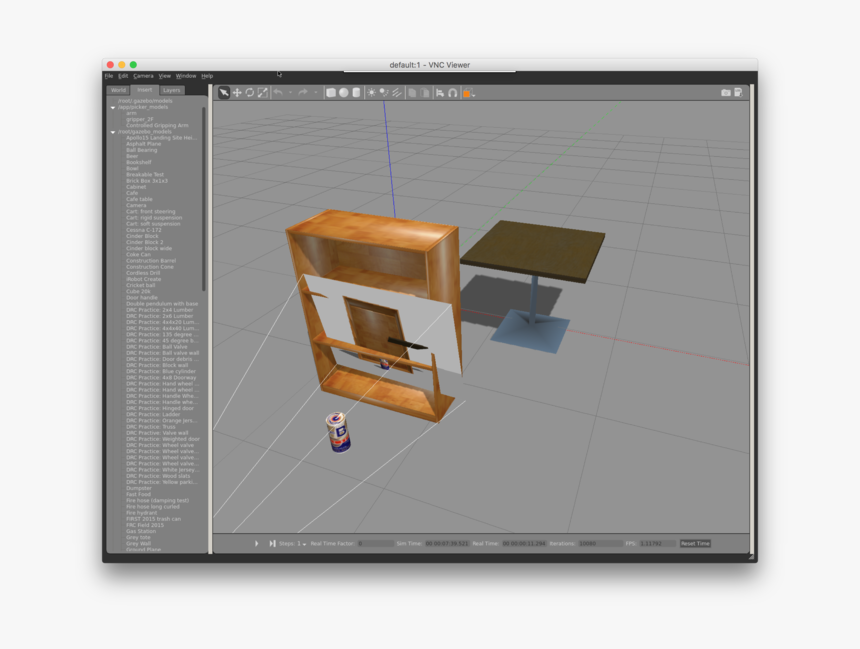860x649 pixels.
Task: Insert a box shape from toolbar
Action: pos(331,93)
